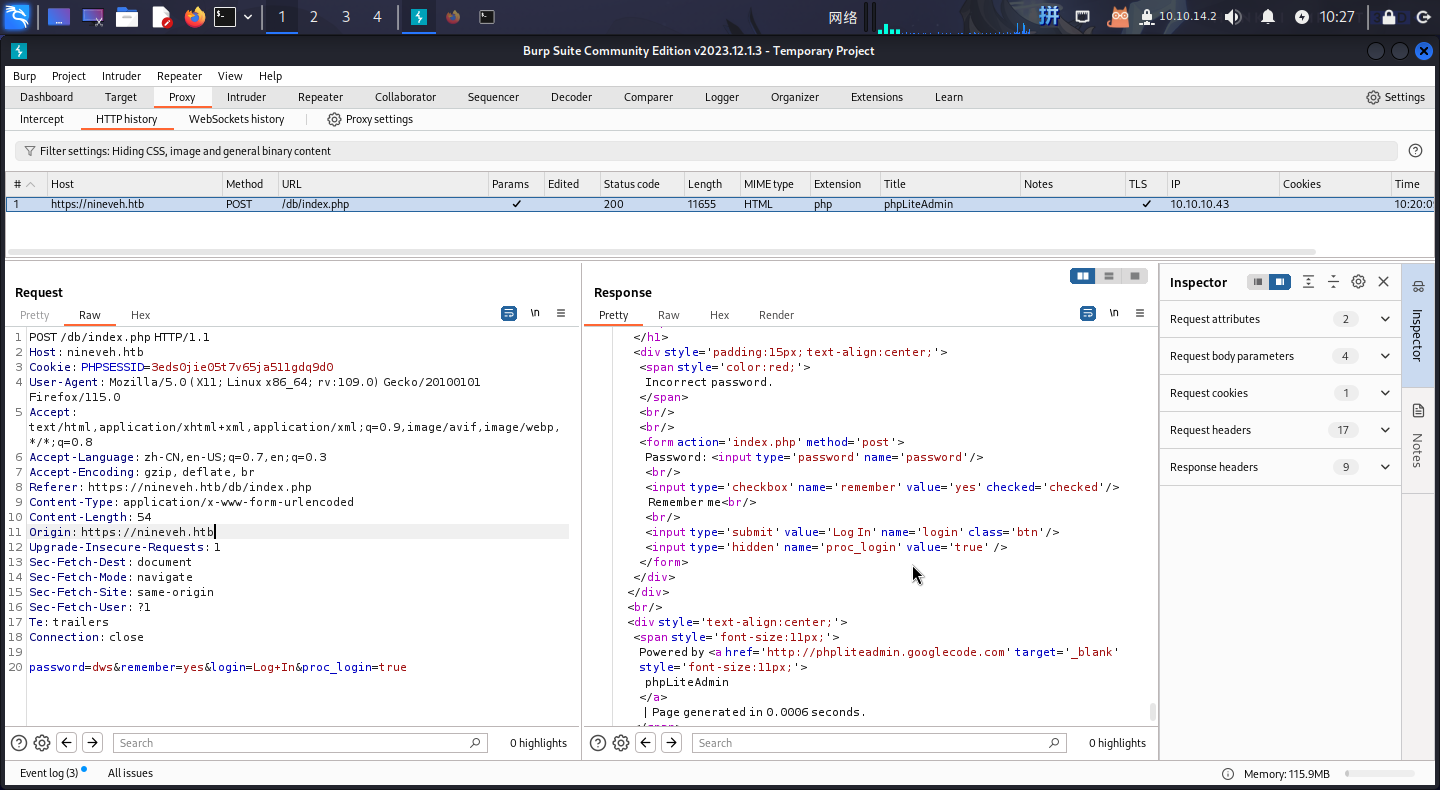Sort history by Length column
The width and height of the screenshot is (1440, 790).
tap(711, 184)
